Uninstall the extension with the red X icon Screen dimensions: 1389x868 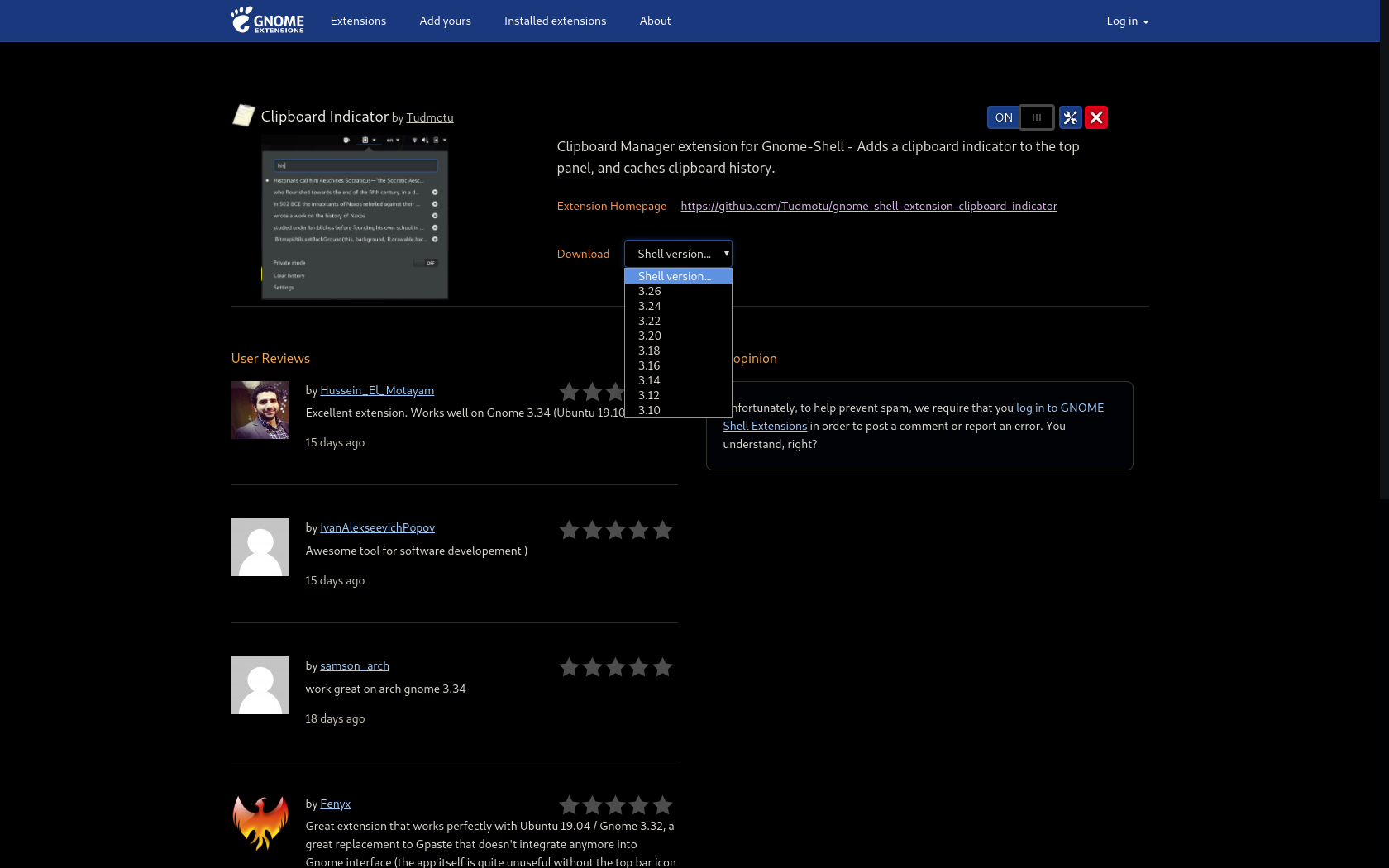coord(1096,117)
